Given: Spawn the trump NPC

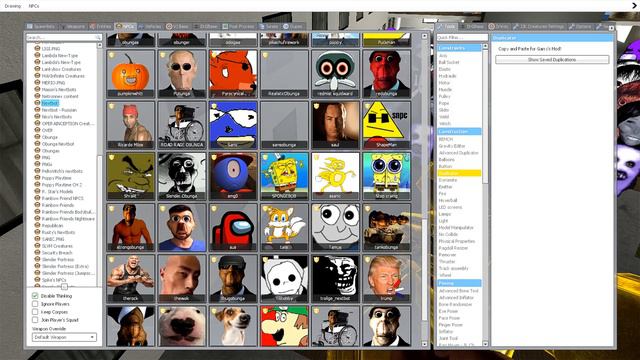Looking at the screenshot, I should pos(387,279).
